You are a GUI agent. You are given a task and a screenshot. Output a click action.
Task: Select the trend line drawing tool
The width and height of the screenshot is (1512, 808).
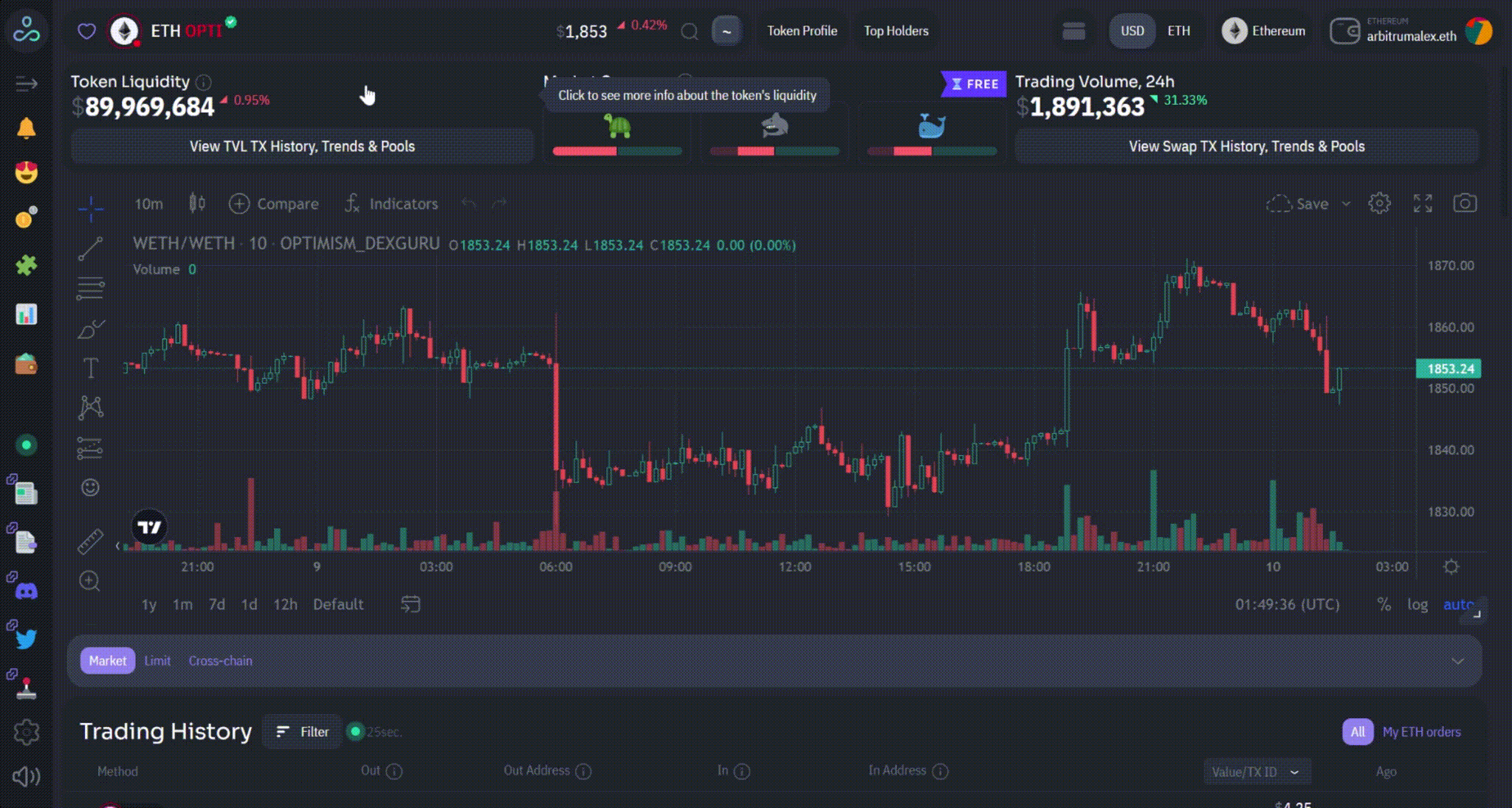click(x=90, y=249)
